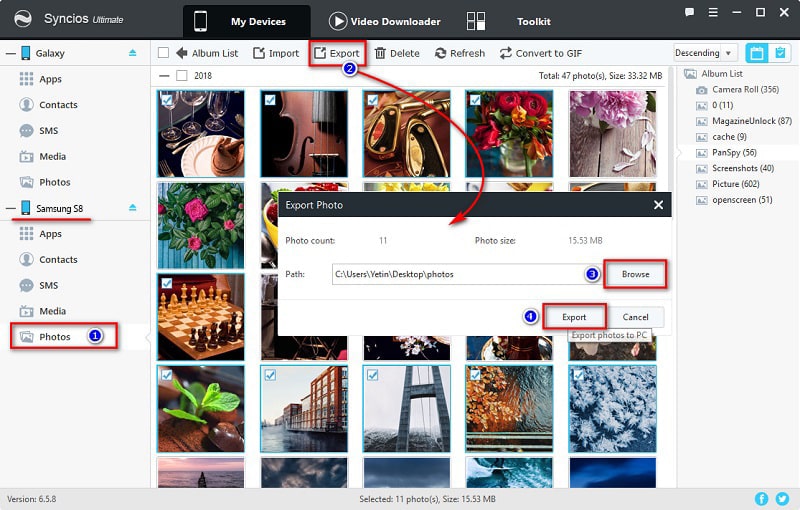
Task: Open Photos under Samsung S8
Action: (55, 337)
